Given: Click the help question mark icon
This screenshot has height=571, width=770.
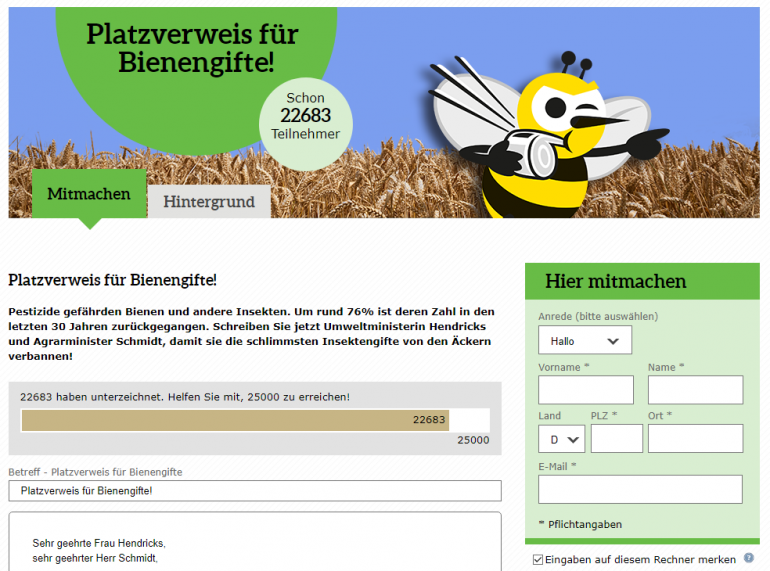Looking at the screenshot, I should pos(749,559).
